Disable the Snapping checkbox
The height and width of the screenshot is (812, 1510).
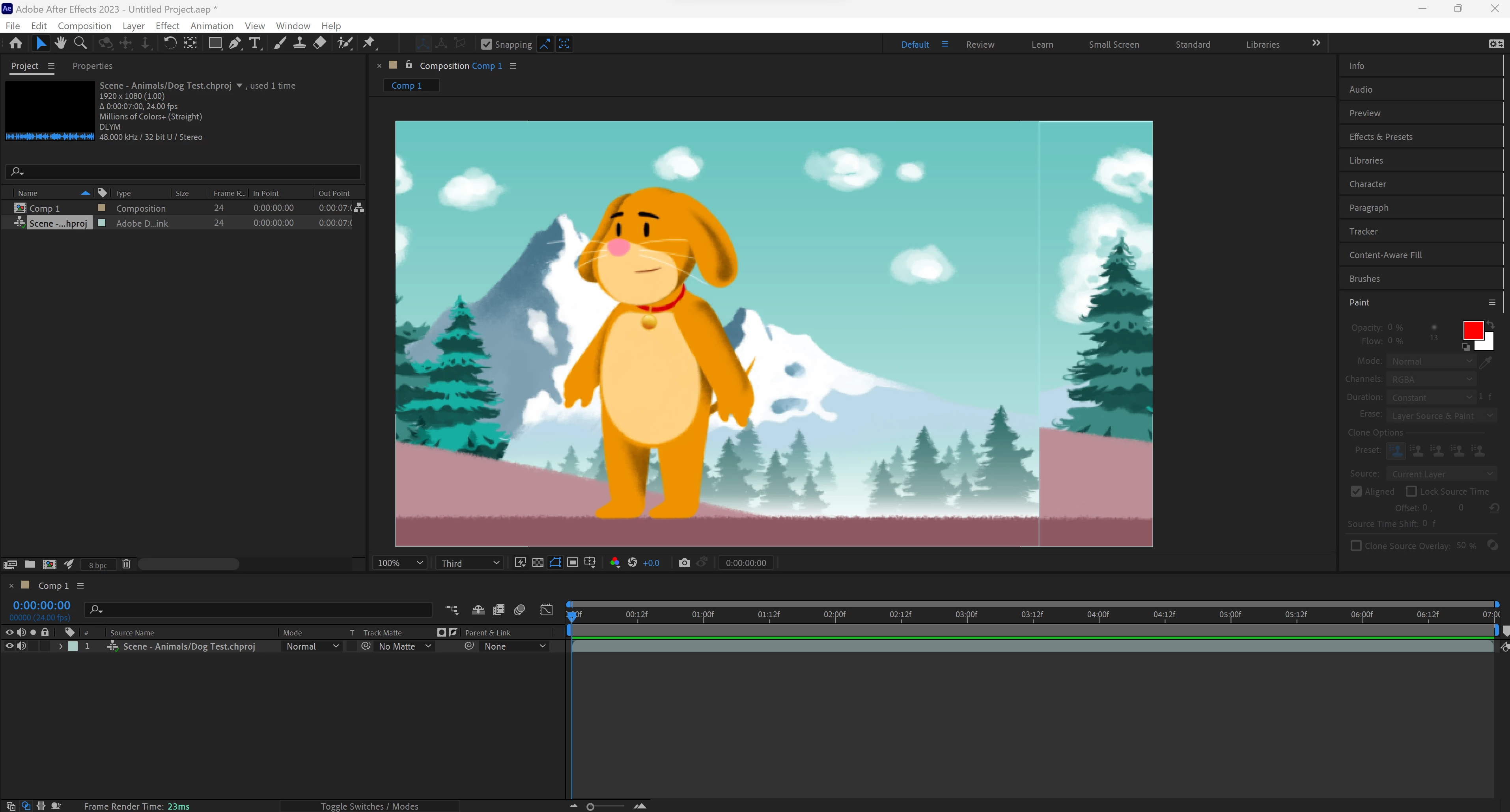coord(486,44)
